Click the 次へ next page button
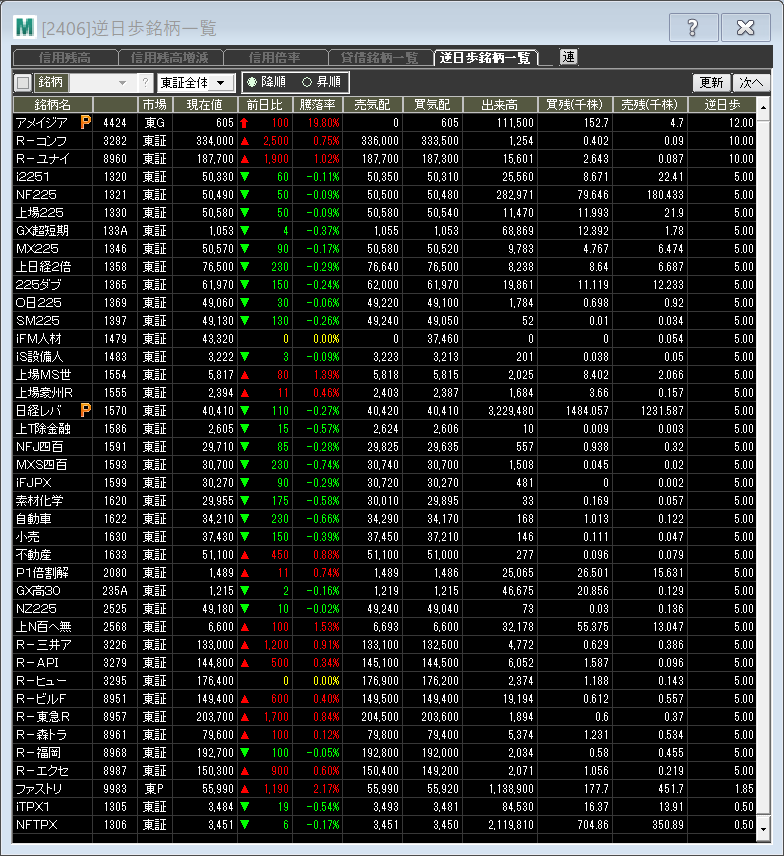This screenshot has height=856, width=784. pyautogui.click(x=750, y=83)
